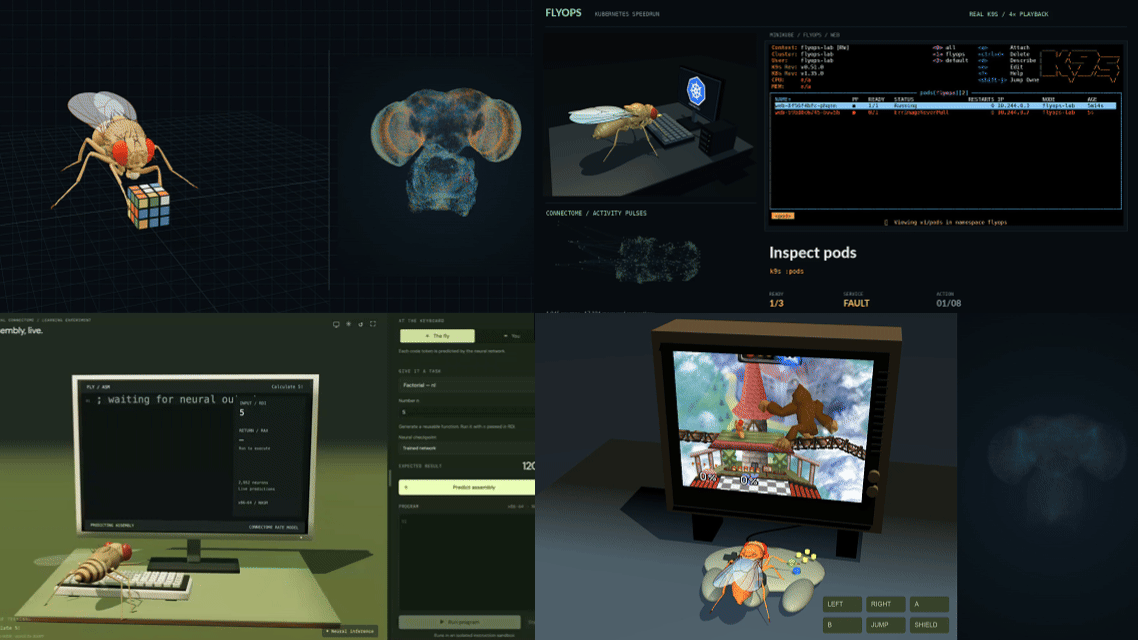
Task: Click the colorful fly brain connectome model
Action: coord(446,151)
